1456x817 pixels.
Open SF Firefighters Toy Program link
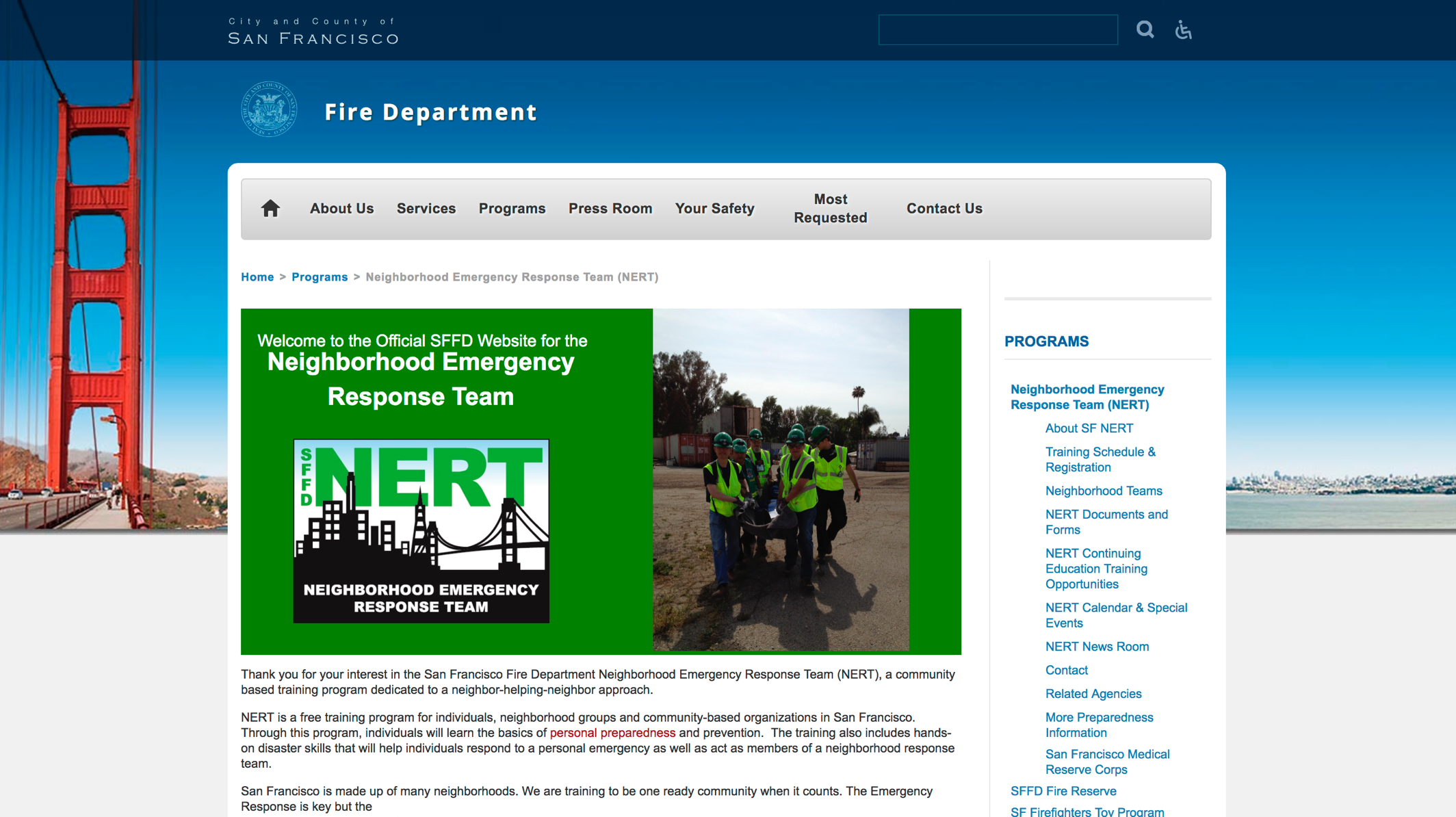1087,812
